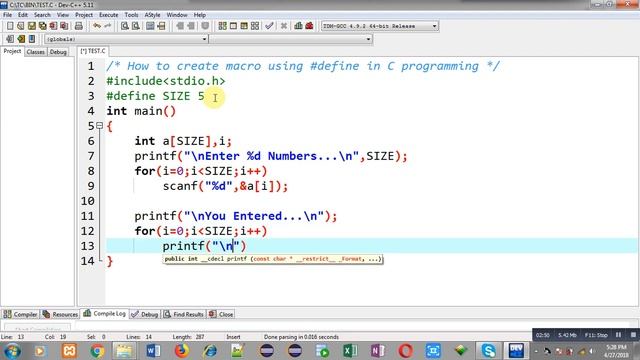Save the current file via toolbar
Screen dimensions: 640x360
pos(31,26)
